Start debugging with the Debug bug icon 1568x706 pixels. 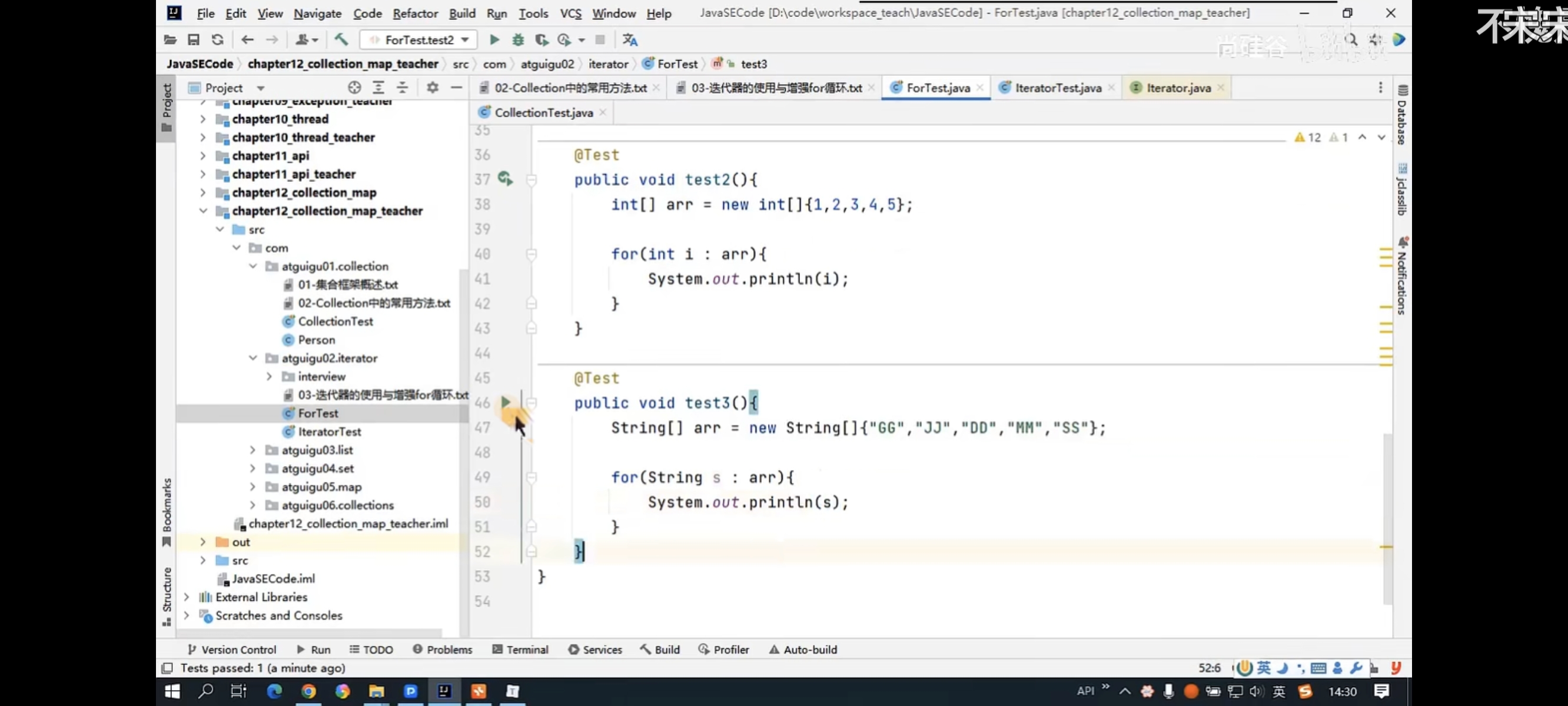coord(517,40)
